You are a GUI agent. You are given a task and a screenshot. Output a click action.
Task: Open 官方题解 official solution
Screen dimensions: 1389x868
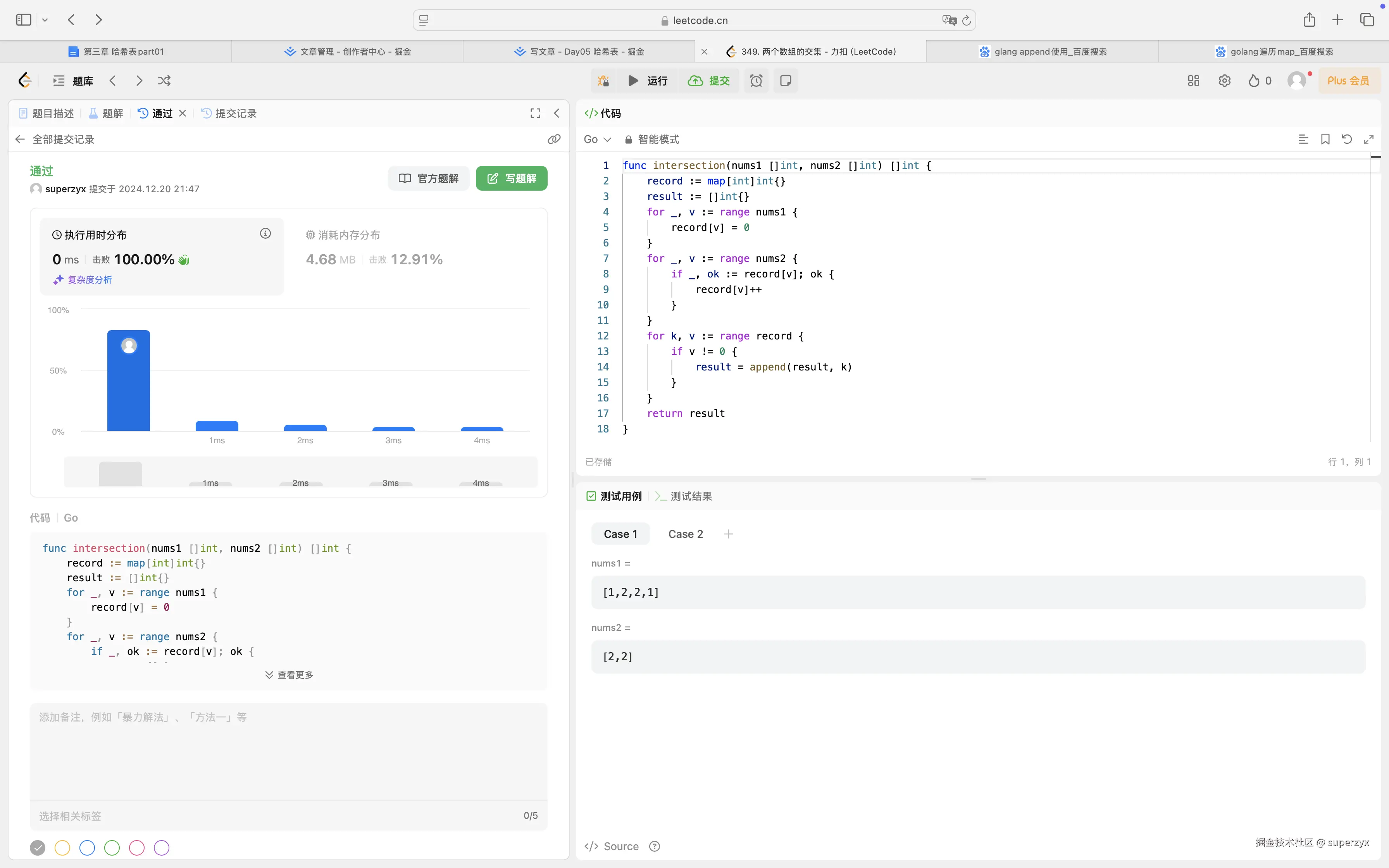point(429,179)
